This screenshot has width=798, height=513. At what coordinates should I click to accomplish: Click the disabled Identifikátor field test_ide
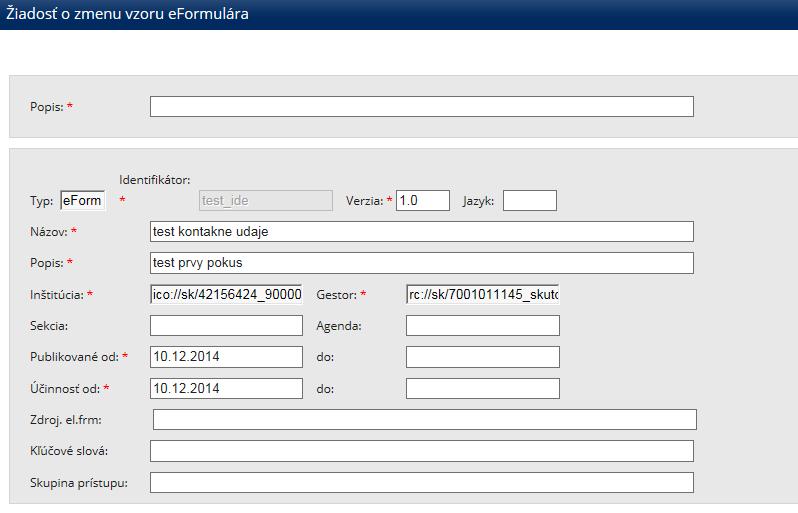coord(266,200)
